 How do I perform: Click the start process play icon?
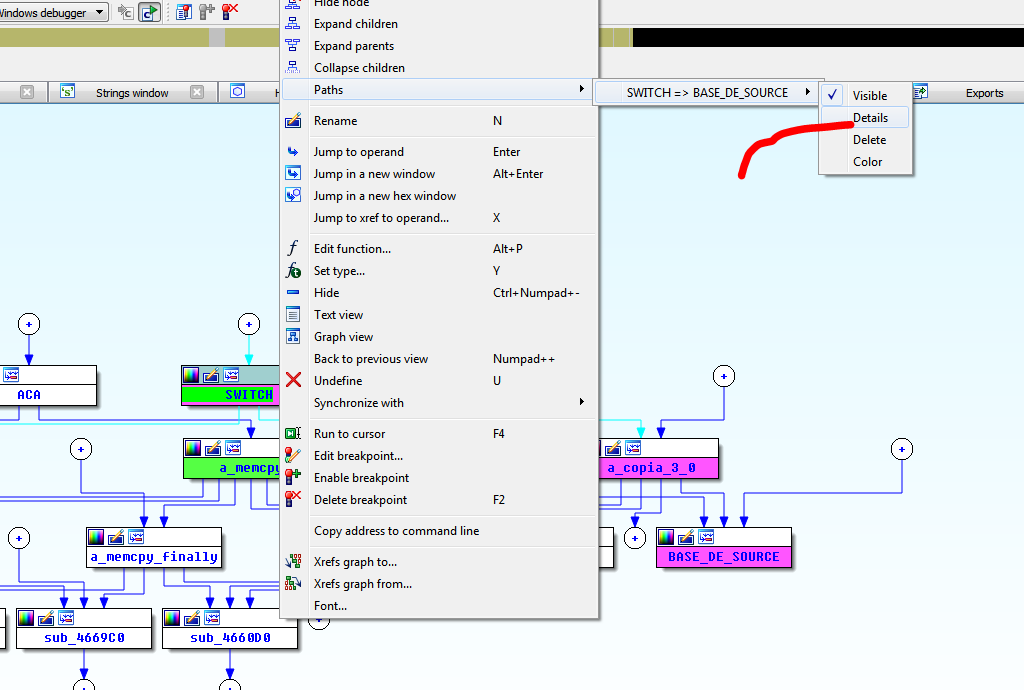[149, 12]
